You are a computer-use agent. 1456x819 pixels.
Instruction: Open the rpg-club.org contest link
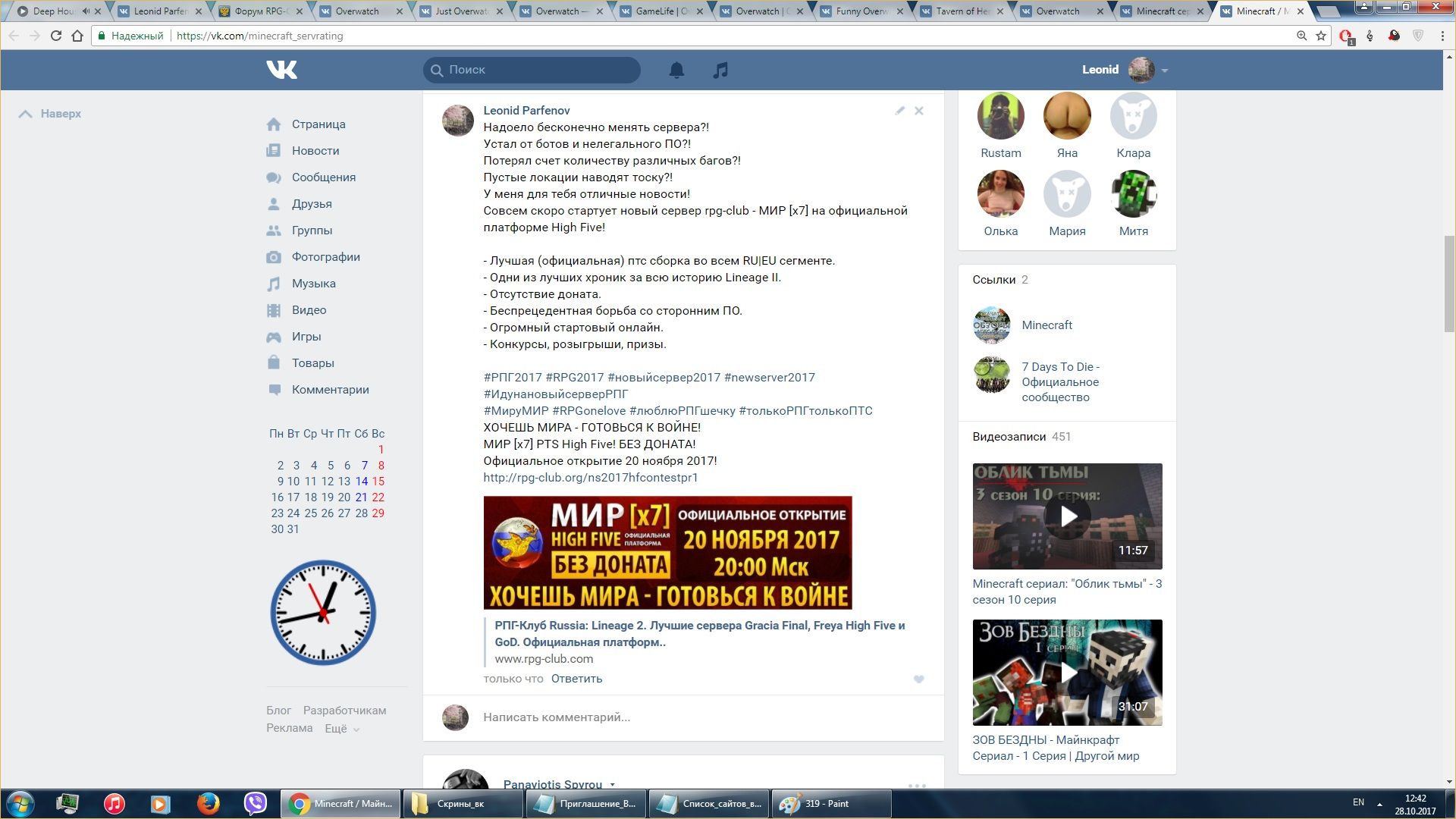pos(590,478)
